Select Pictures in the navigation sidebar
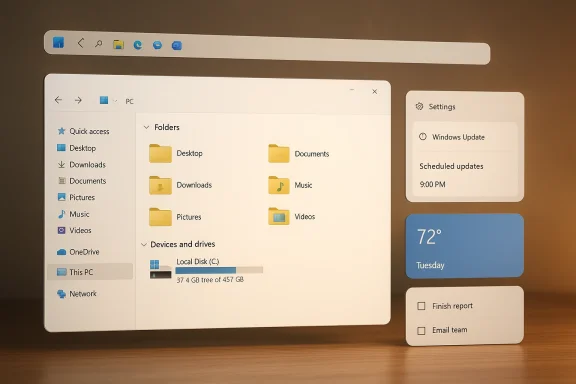Image resolution: width=576 pixels, height=384 pixels. click(76, 197)
